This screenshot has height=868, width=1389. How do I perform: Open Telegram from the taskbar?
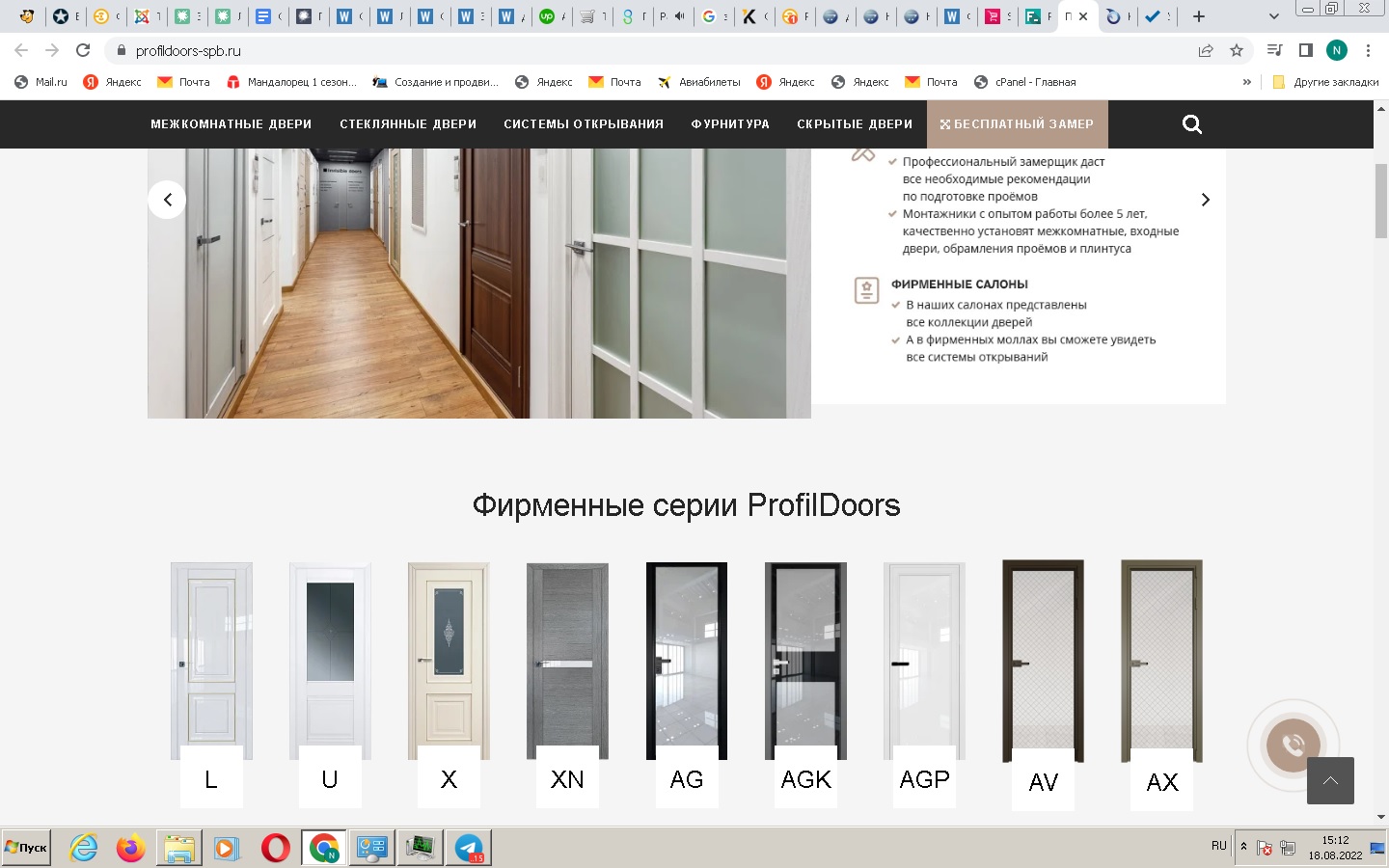point(470,848)
